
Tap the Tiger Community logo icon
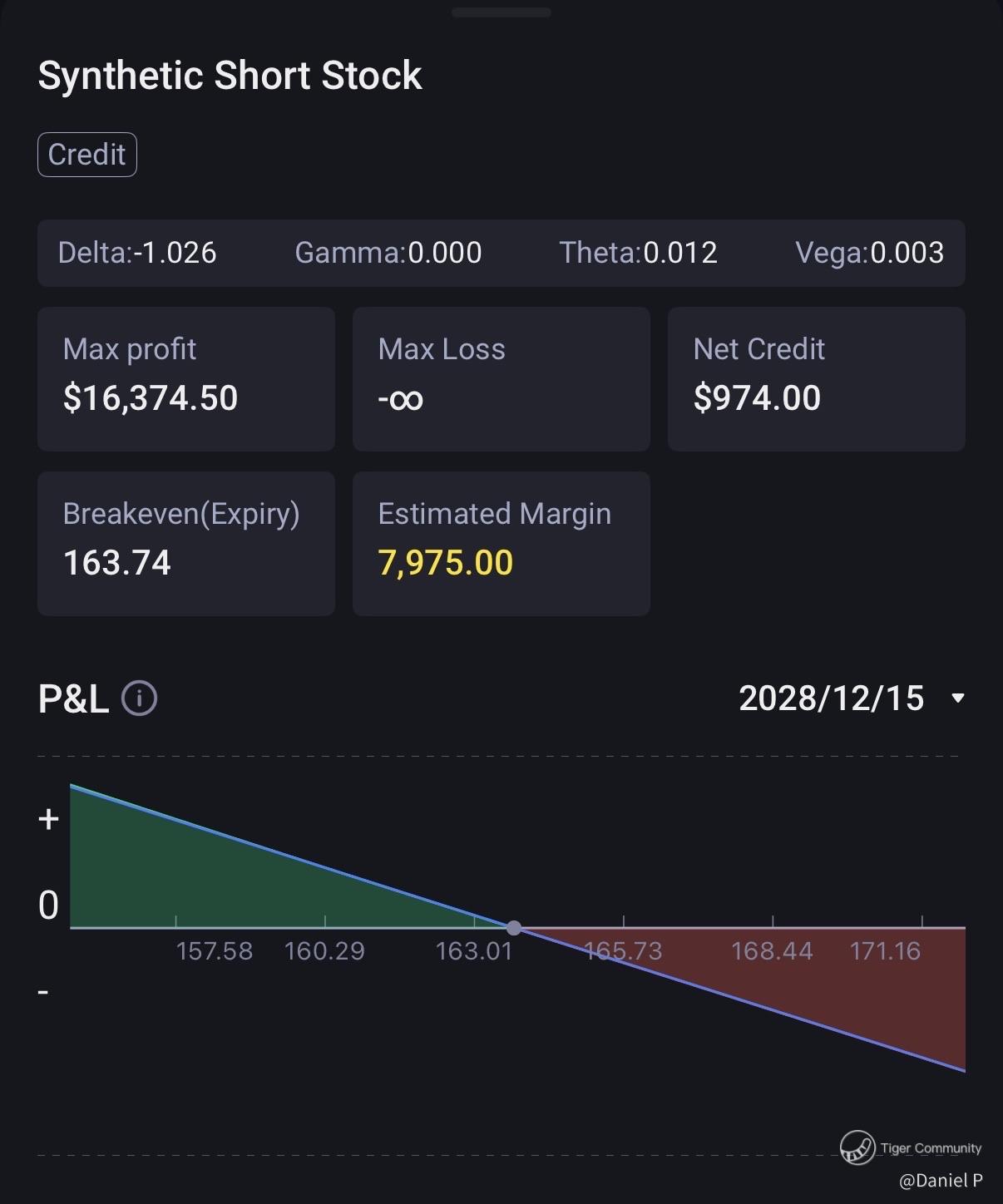[857, 1147]
